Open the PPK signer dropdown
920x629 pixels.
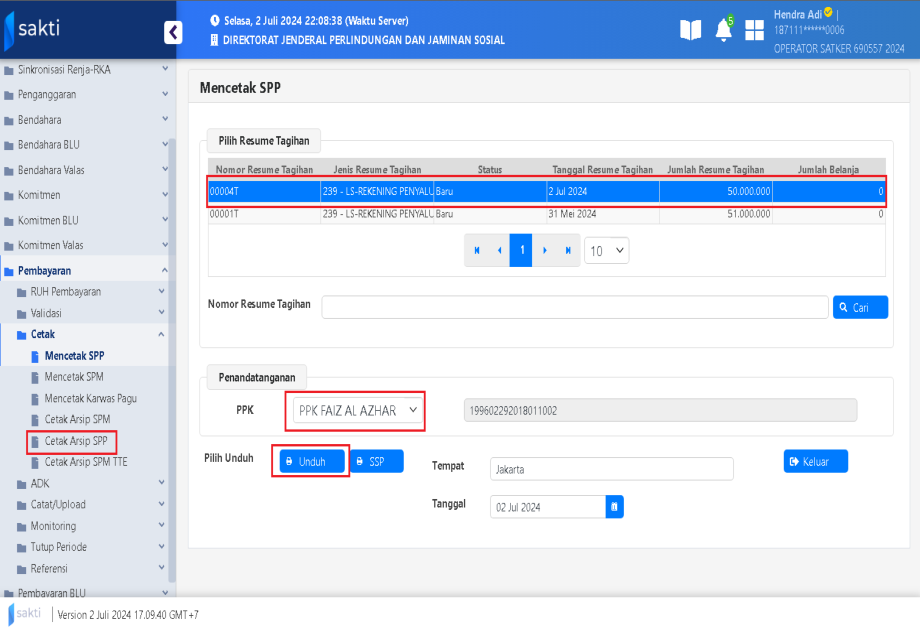point(358,410)
